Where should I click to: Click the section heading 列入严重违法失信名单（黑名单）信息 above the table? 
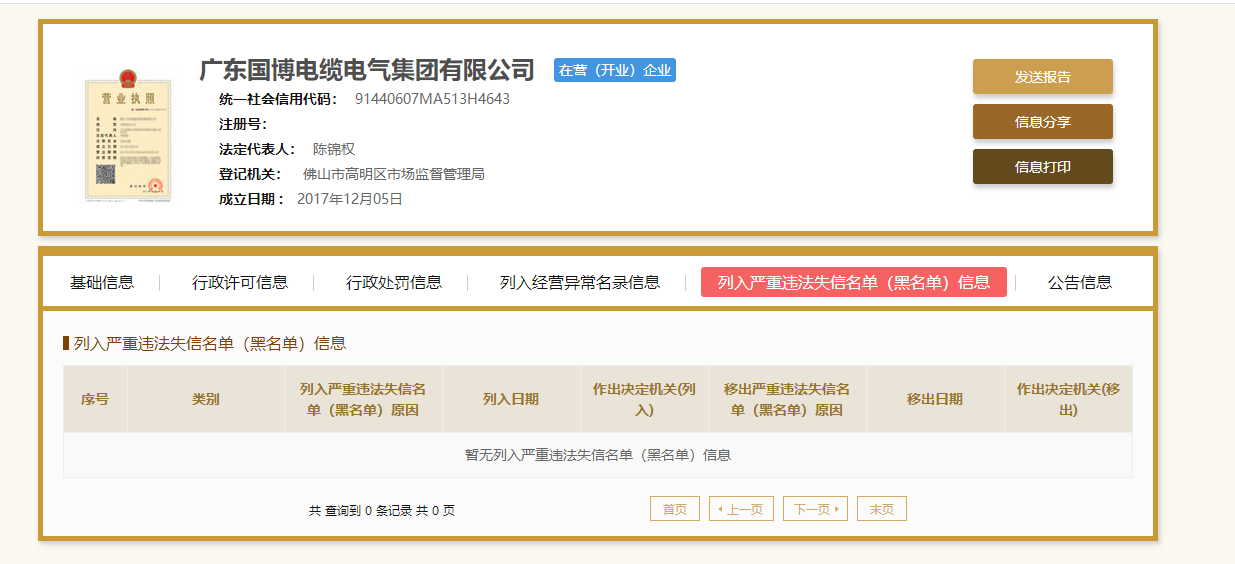point(210,343)
